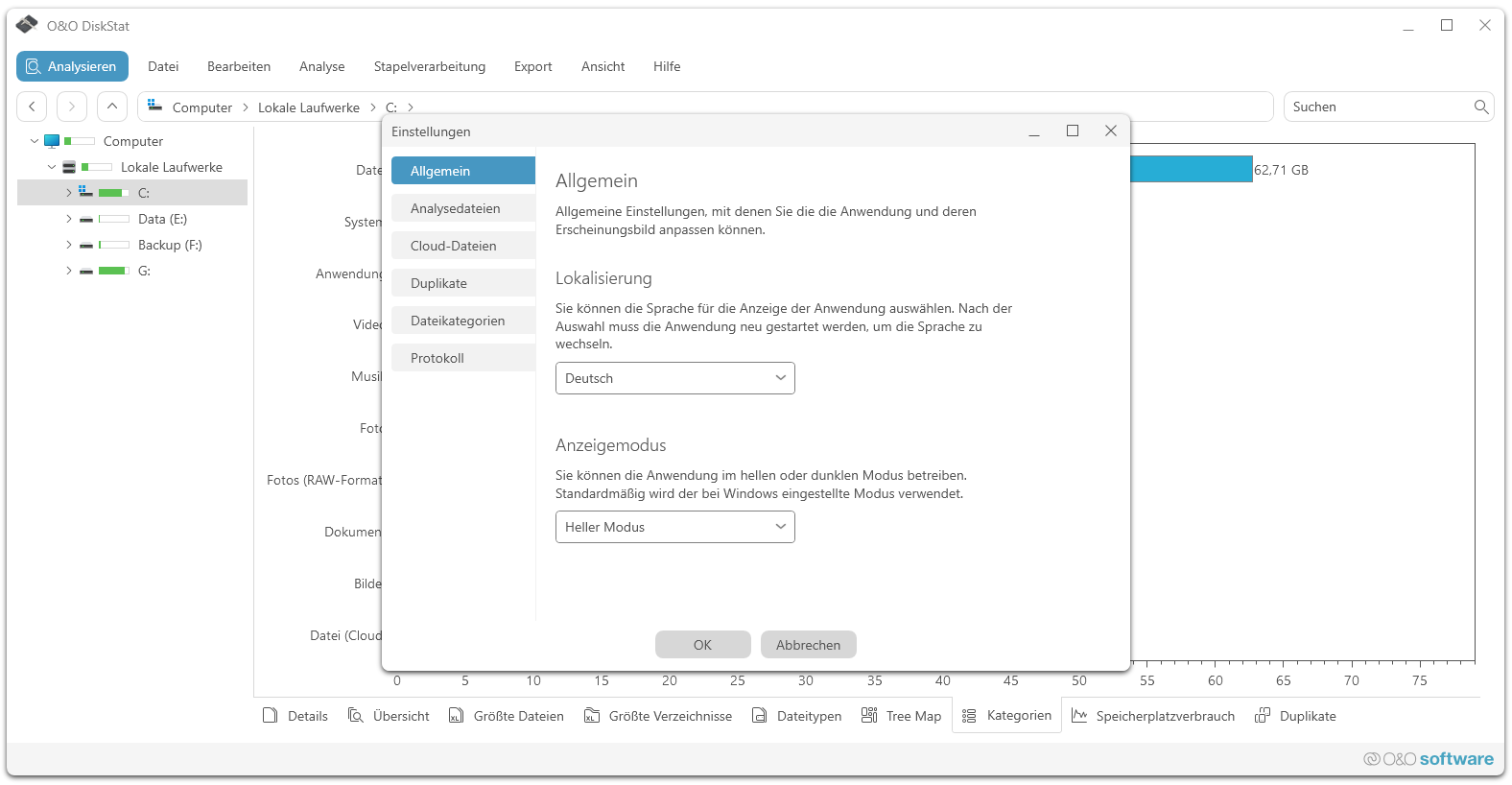
Task: Open the Stapelverarbeitung menu
Action: tap(430, 66)
